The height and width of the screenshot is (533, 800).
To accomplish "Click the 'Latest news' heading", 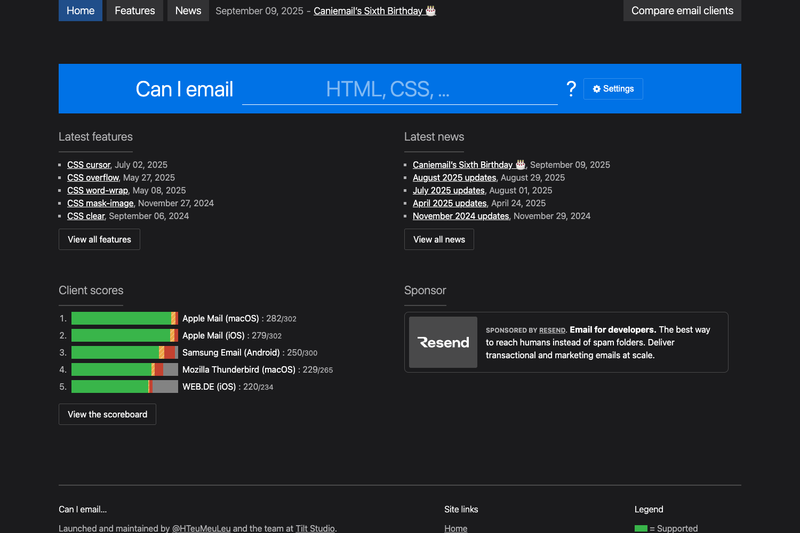I will point(434,137).
